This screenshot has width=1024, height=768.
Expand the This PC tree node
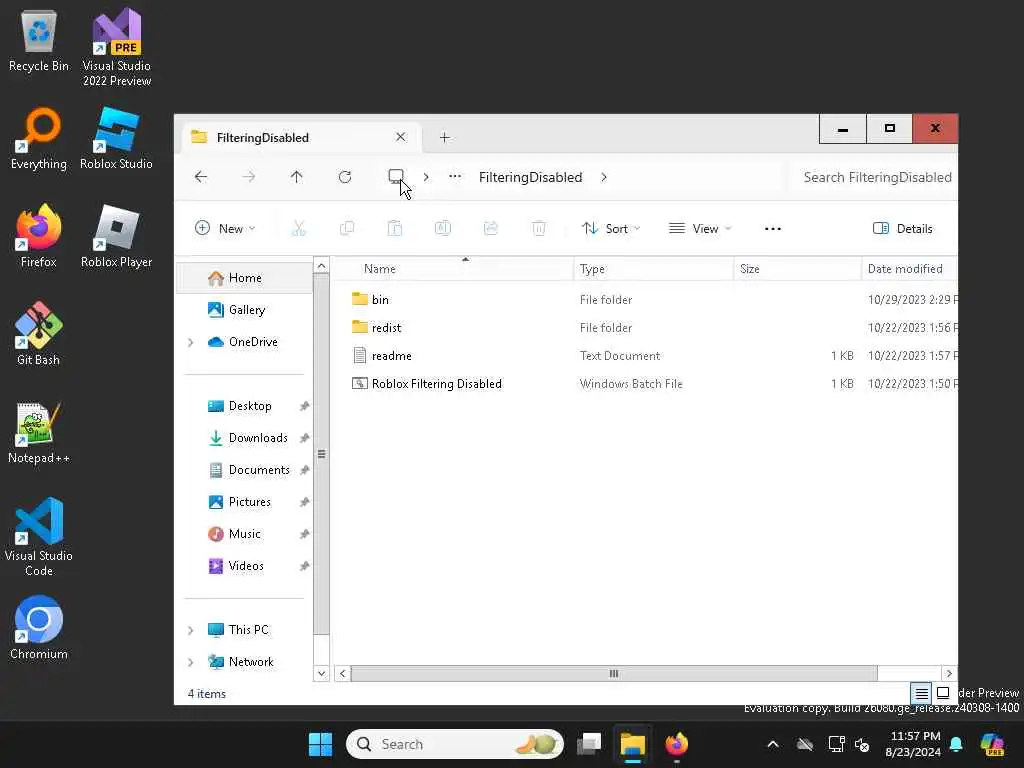(191, 630)
